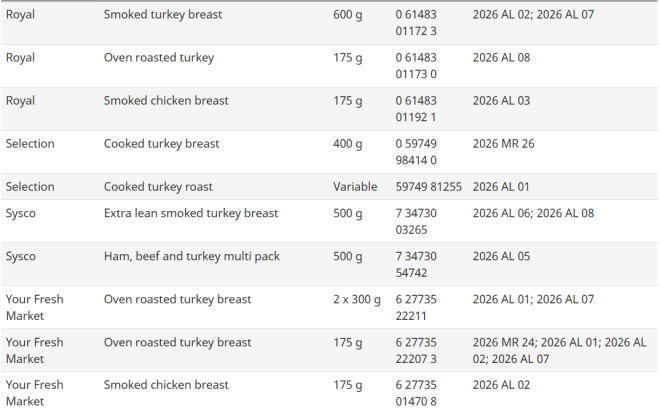Select the 2 x 300 g size cell
Screen dimensions: 660x411
click(357, 300)
